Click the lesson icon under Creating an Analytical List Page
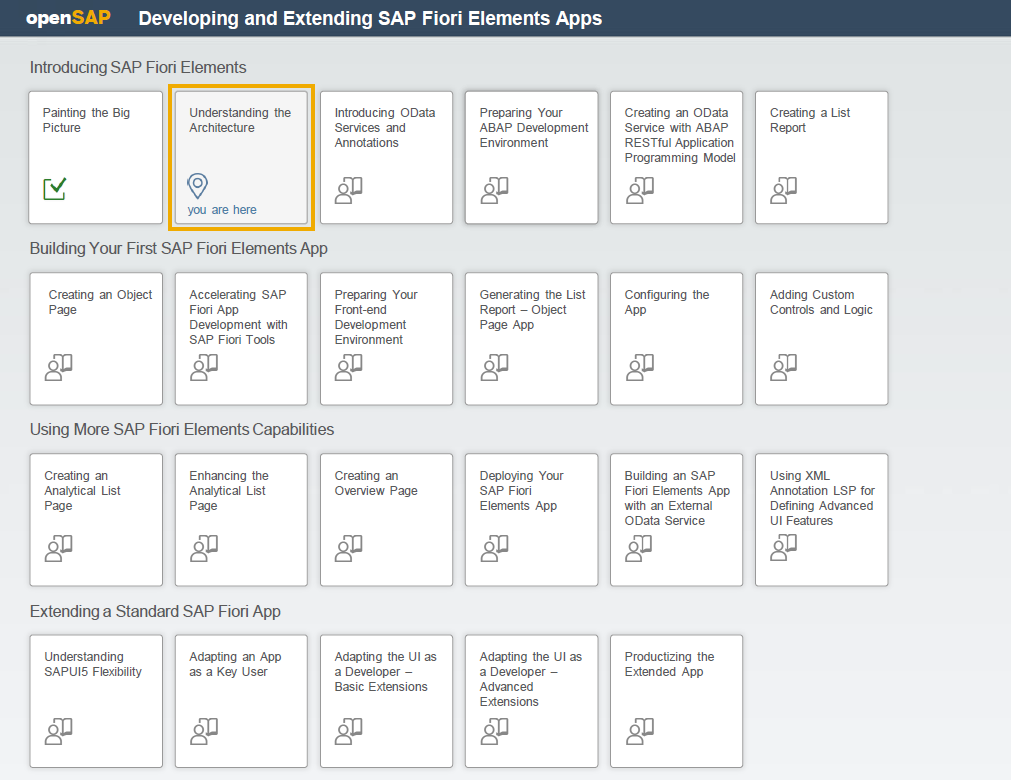 [59, 548]
